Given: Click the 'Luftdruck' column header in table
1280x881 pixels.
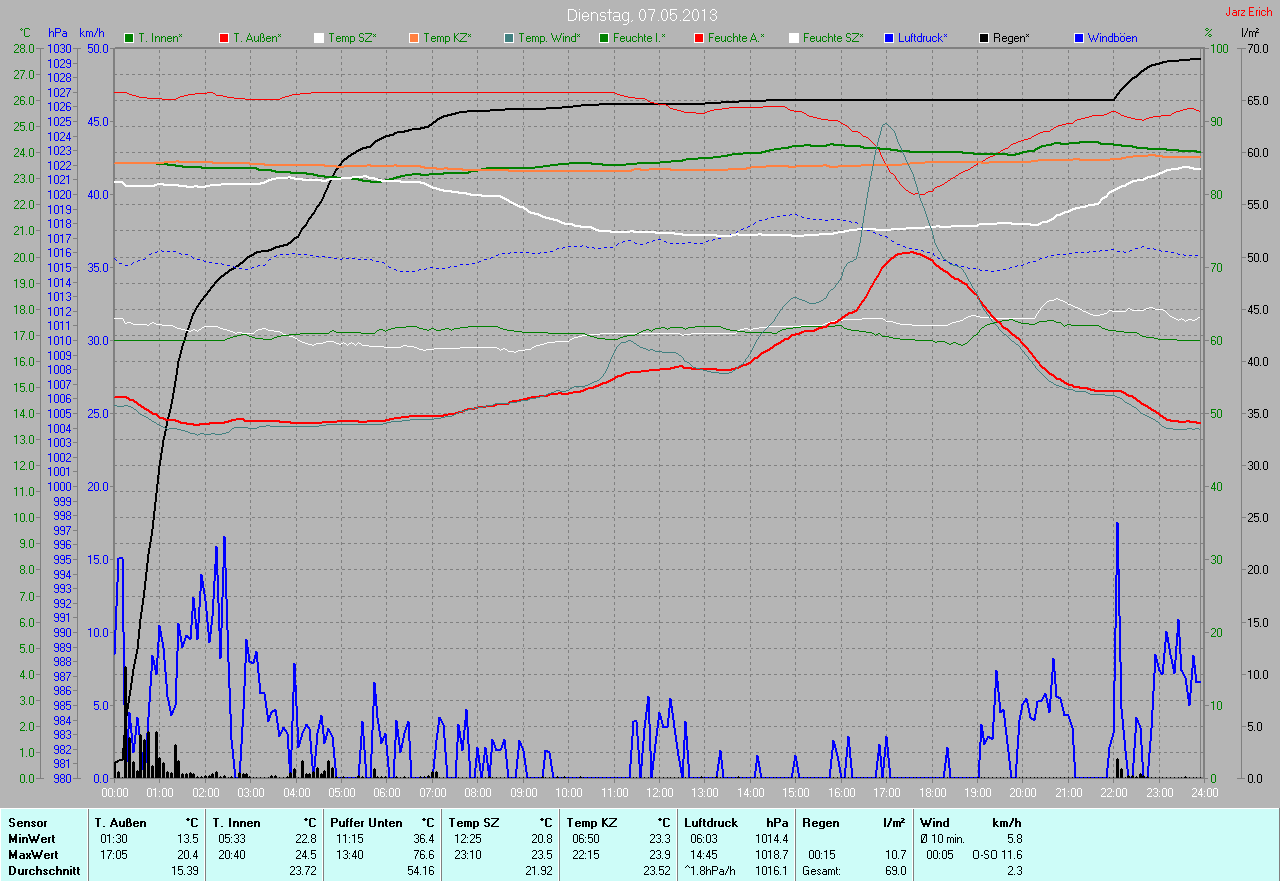Looking at the screenshot, I should (x=711, y=822).
